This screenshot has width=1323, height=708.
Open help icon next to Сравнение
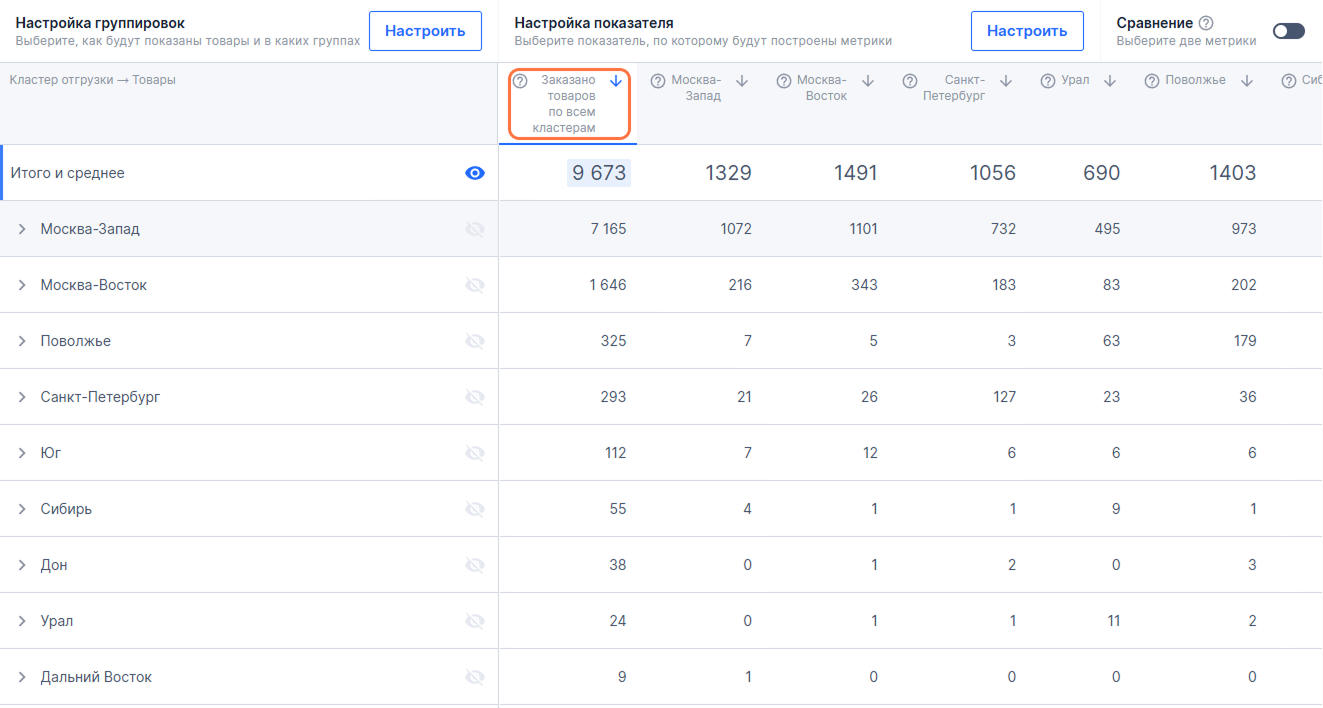click(1206, 23)
